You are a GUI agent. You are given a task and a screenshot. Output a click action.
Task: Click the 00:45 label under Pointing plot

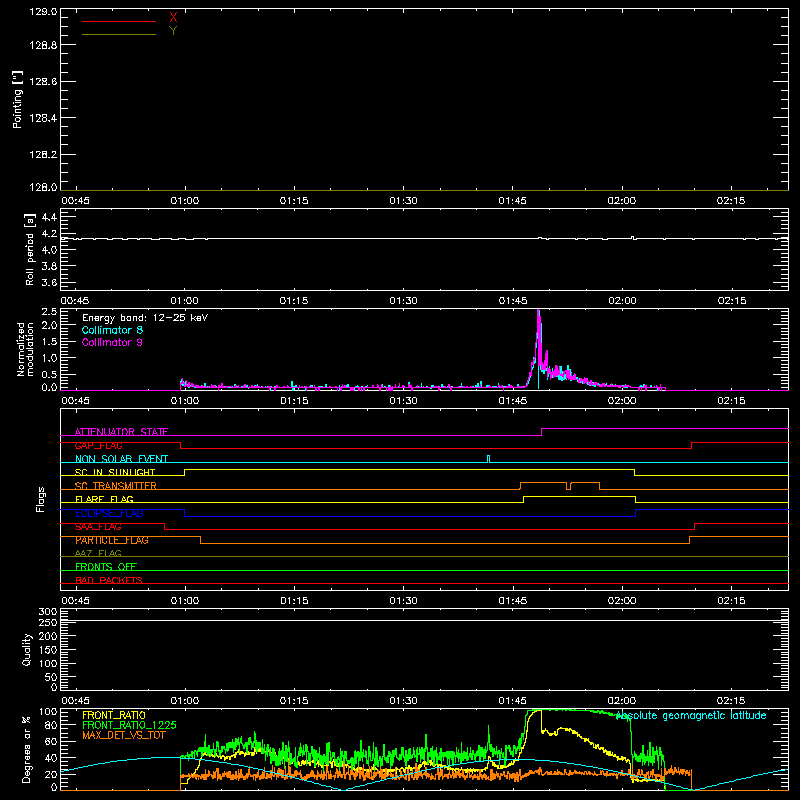pyautogui.click(x=75, y=201)
